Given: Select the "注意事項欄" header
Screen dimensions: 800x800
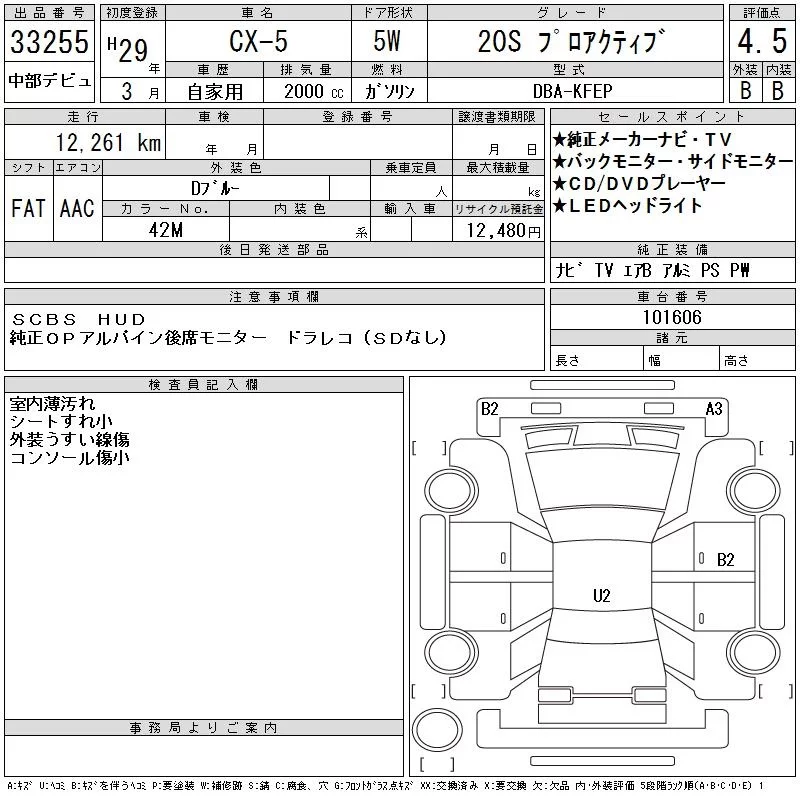Looking at the screenshot, I should point(274,296).
